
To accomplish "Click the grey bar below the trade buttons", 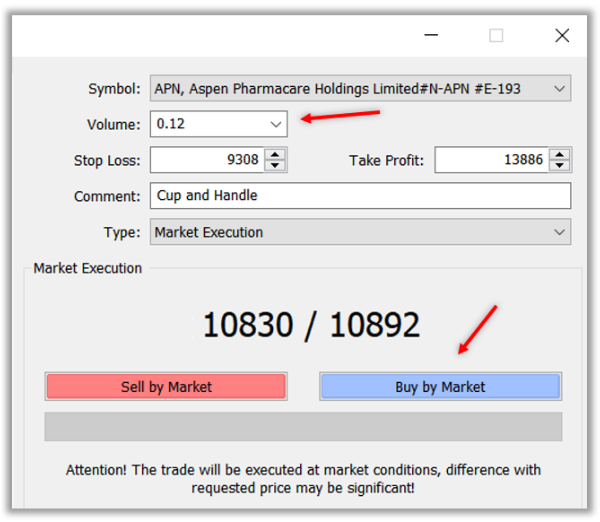I will tap(303, 427).
